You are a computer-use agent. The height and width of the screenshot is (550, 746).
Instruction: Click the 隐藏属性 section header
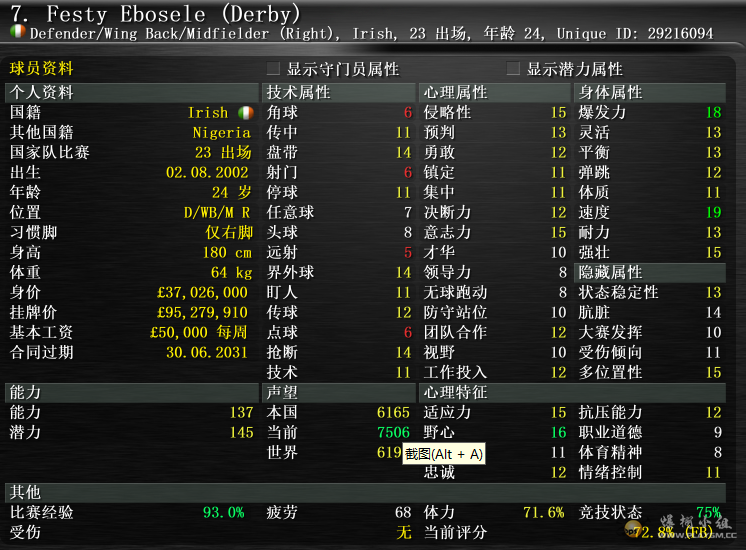610,272
